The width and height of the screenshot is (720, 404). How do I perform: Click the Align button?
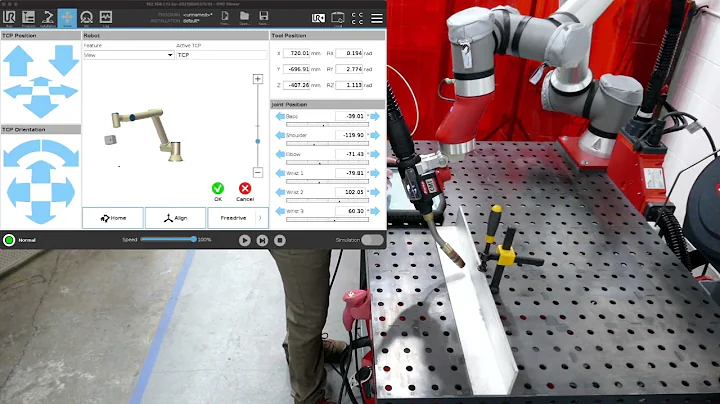[175, 218]
